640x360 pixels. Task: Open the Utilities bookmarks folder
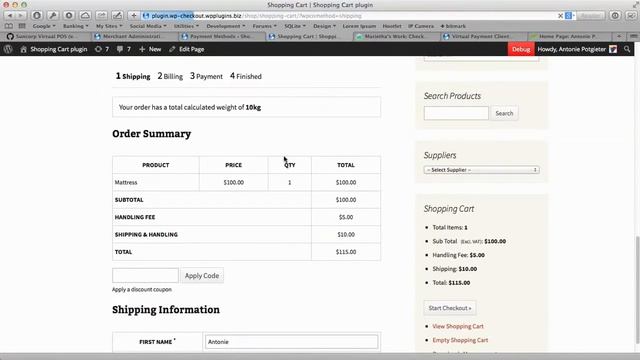pyautogui.click(x=186, y=26)
